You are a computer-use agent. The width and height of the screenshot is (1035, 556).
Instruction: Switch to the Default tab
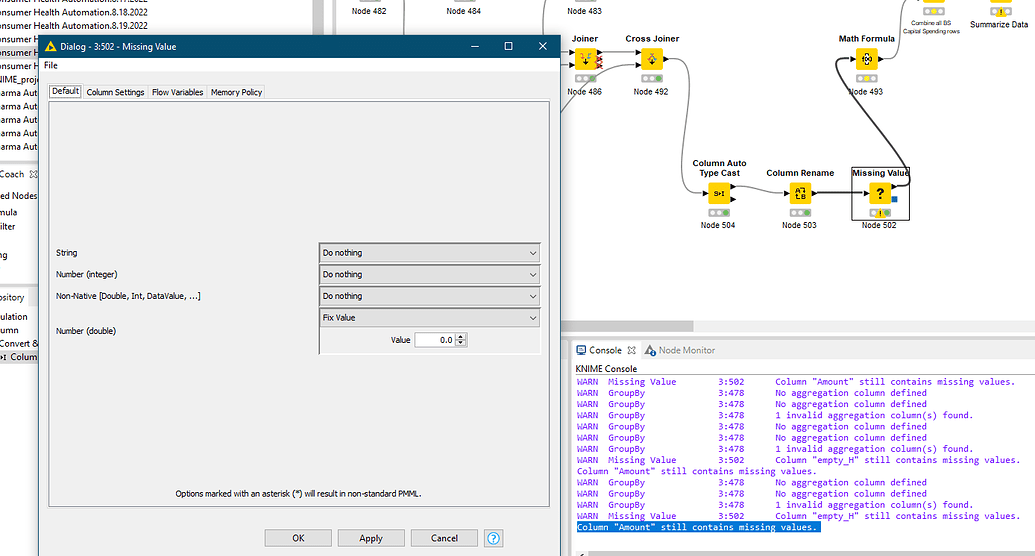pyautogui.click(x=65, y=91)
